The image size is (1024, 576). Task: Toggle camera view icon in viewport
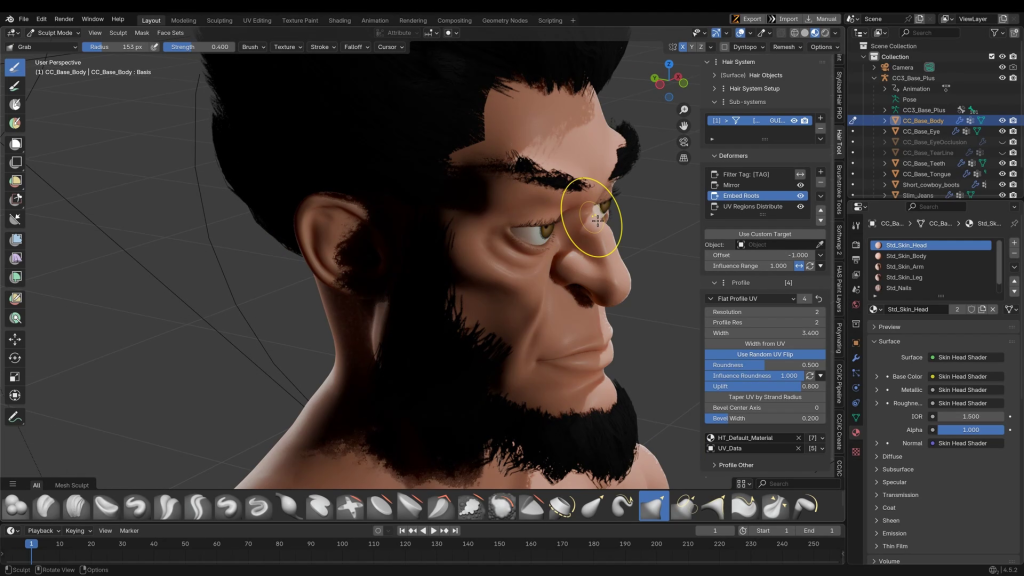pos(684,142)
